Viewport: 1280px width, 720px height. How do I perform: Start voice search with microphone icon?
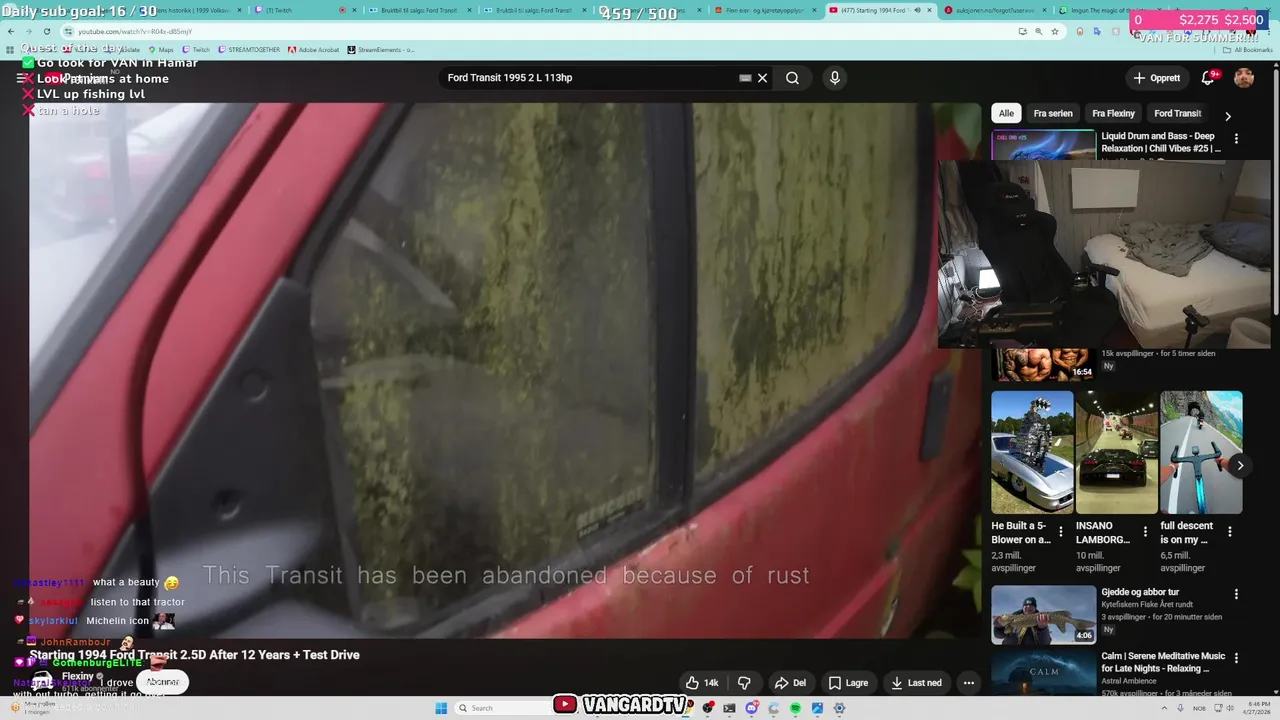[835, 78]
